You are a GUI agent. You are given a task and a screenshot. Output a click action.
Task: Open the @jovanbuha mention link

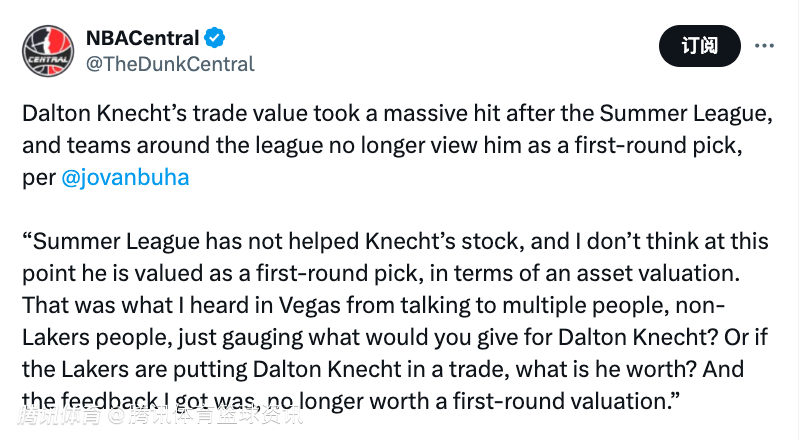pyautogui.click(x=126, y=177)
